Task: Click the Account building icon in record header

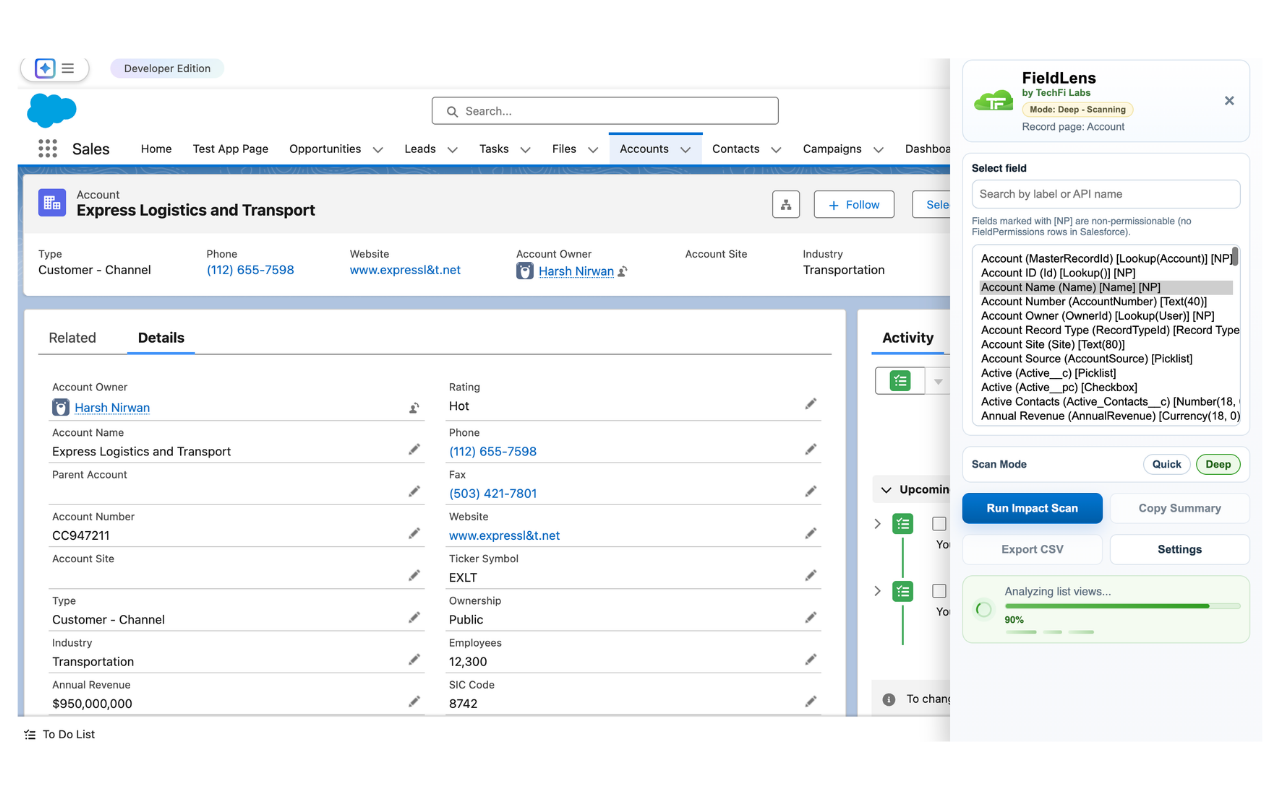Action: tap(52, 203)
